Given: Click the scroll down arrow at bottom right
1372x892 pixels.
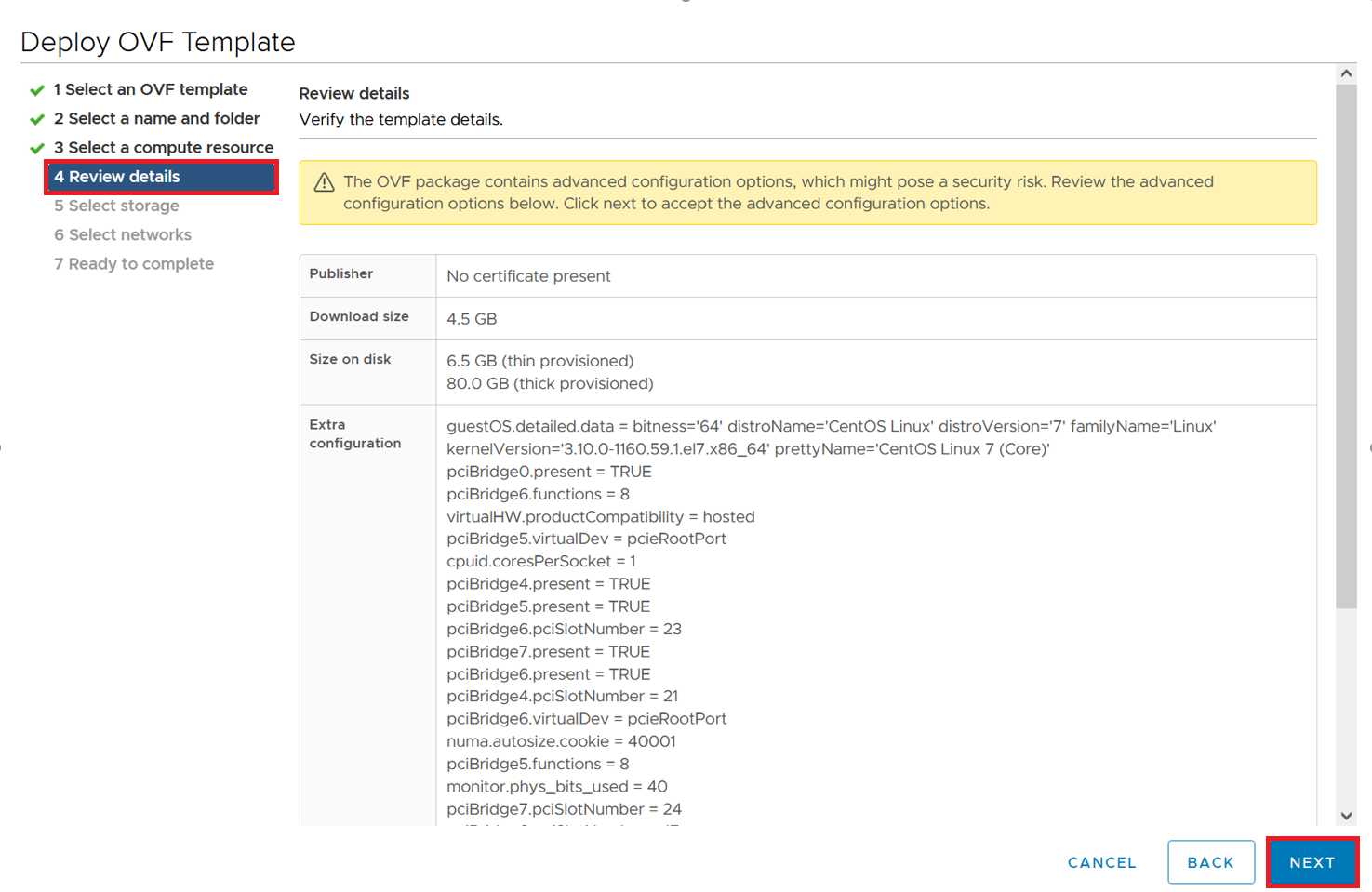Looking at the screenshot, I should point(1346,816).
